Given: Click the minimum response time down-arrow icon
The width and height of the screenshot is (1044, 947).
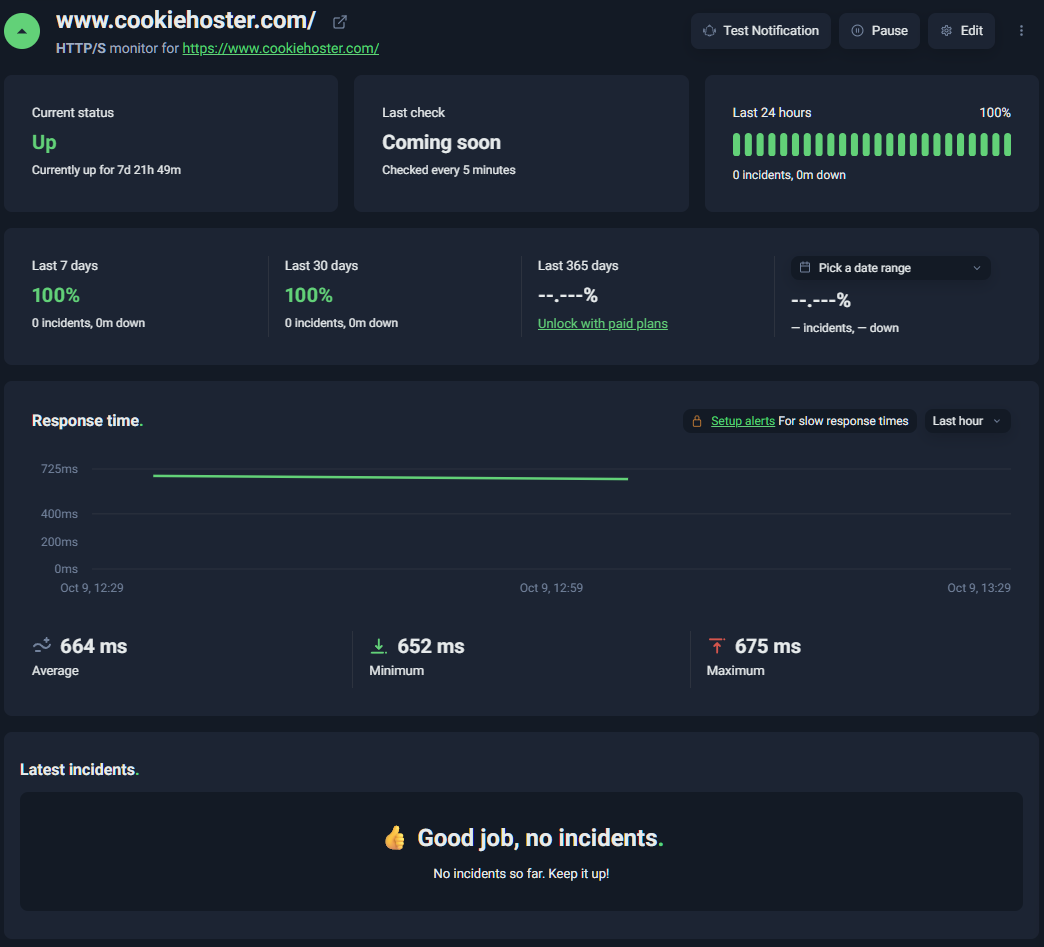Looking at the screenshot, I should 379,646.
